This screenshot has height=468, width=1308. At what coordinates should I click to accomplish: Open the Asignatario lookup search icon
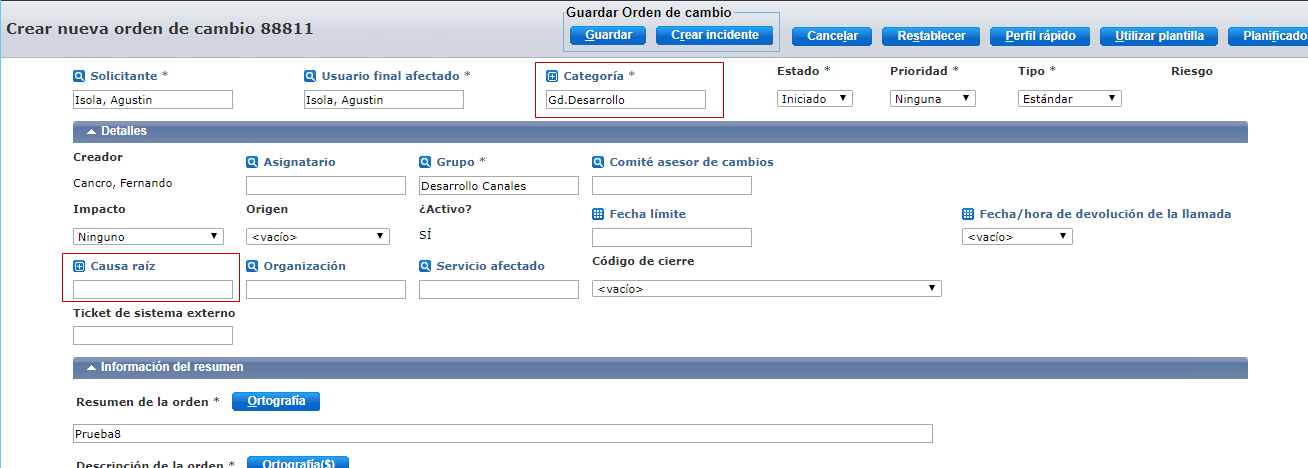pos(252,162)
